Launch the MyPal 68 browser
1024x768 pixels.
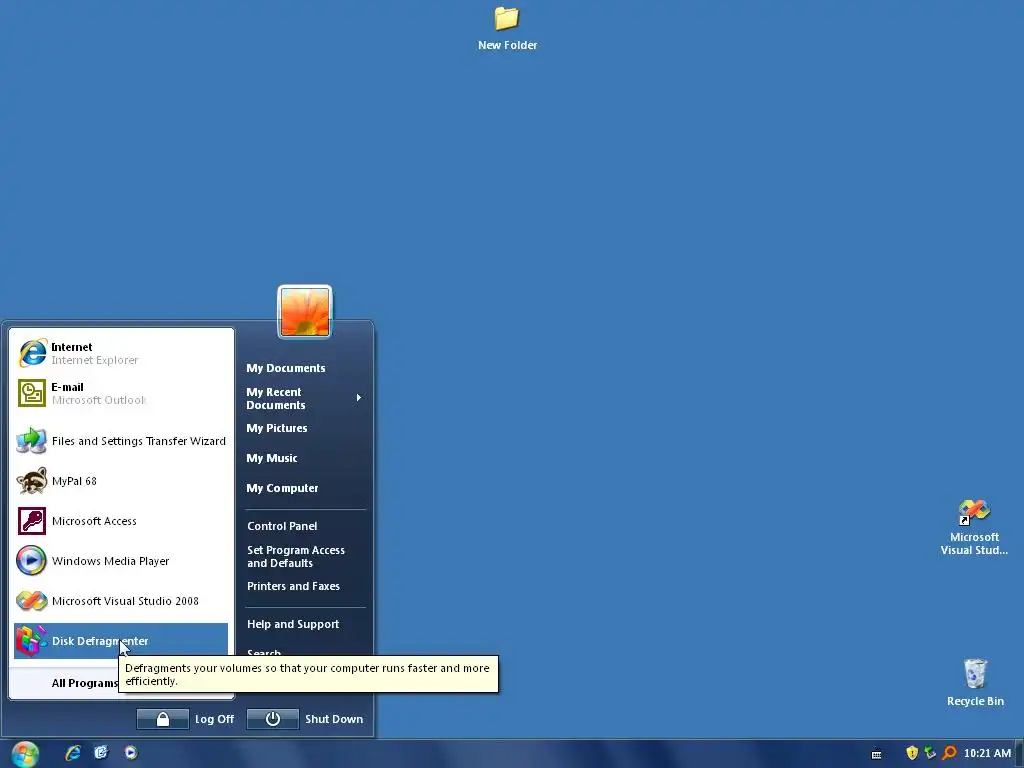121,481
